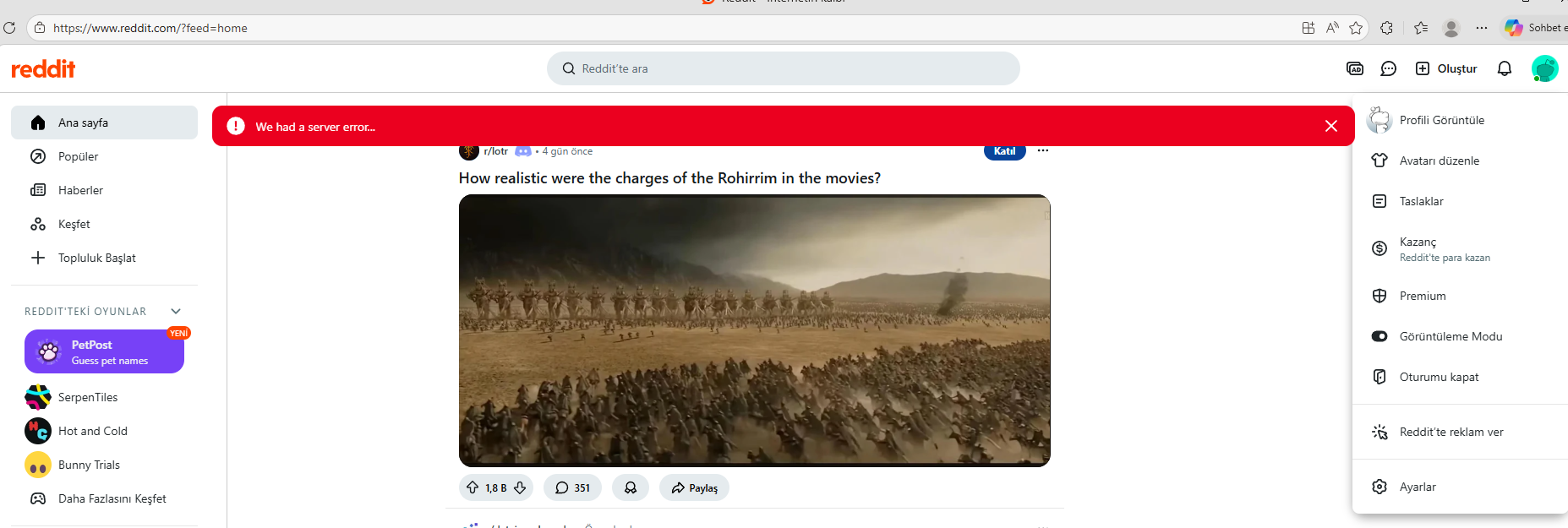The width and height of the screenshot is (1568, 528).
Task: Toggle Görüntüleme Modu dark mode
Action: [1460, 336]
